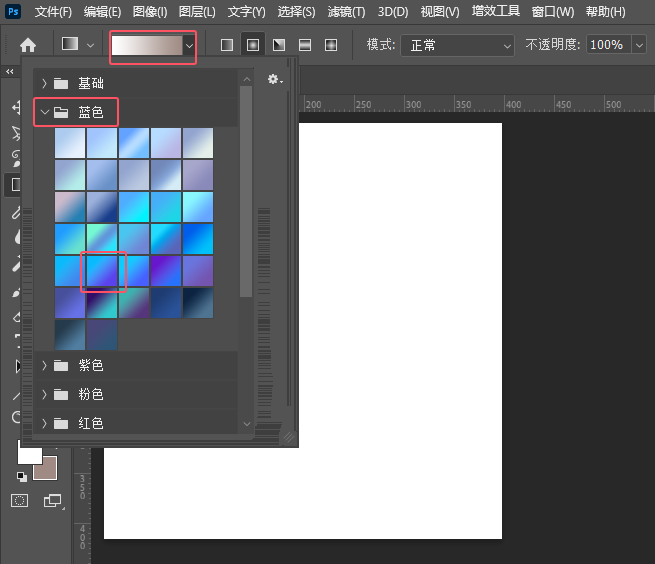Click the Home icon in options bar
This screenshot has width=655, height=564.
(x=28, y=45)
